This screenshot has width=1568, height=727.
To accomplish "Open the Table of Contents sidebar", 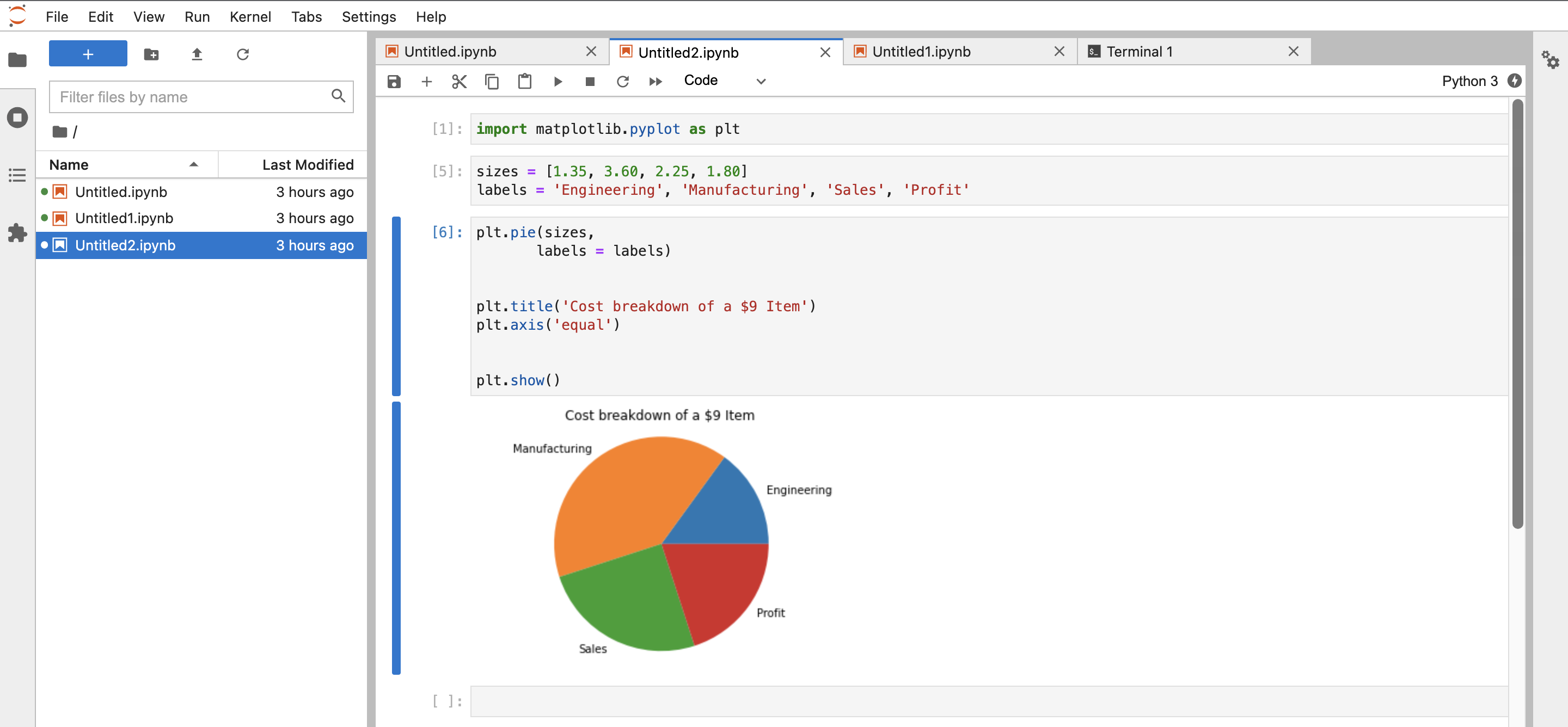I will (17, 176).
